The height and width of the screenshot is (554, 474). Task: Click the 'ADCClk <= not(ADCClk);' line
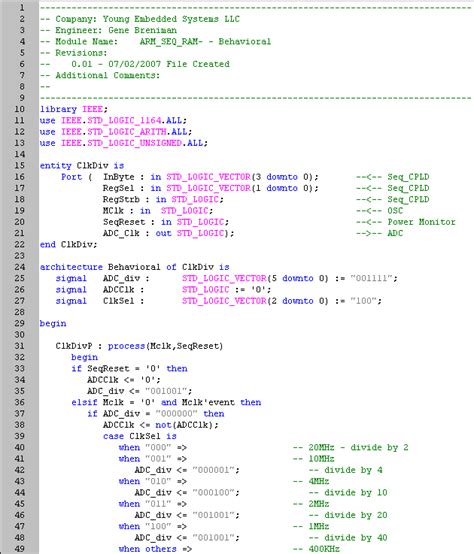(x=161, y=425)
